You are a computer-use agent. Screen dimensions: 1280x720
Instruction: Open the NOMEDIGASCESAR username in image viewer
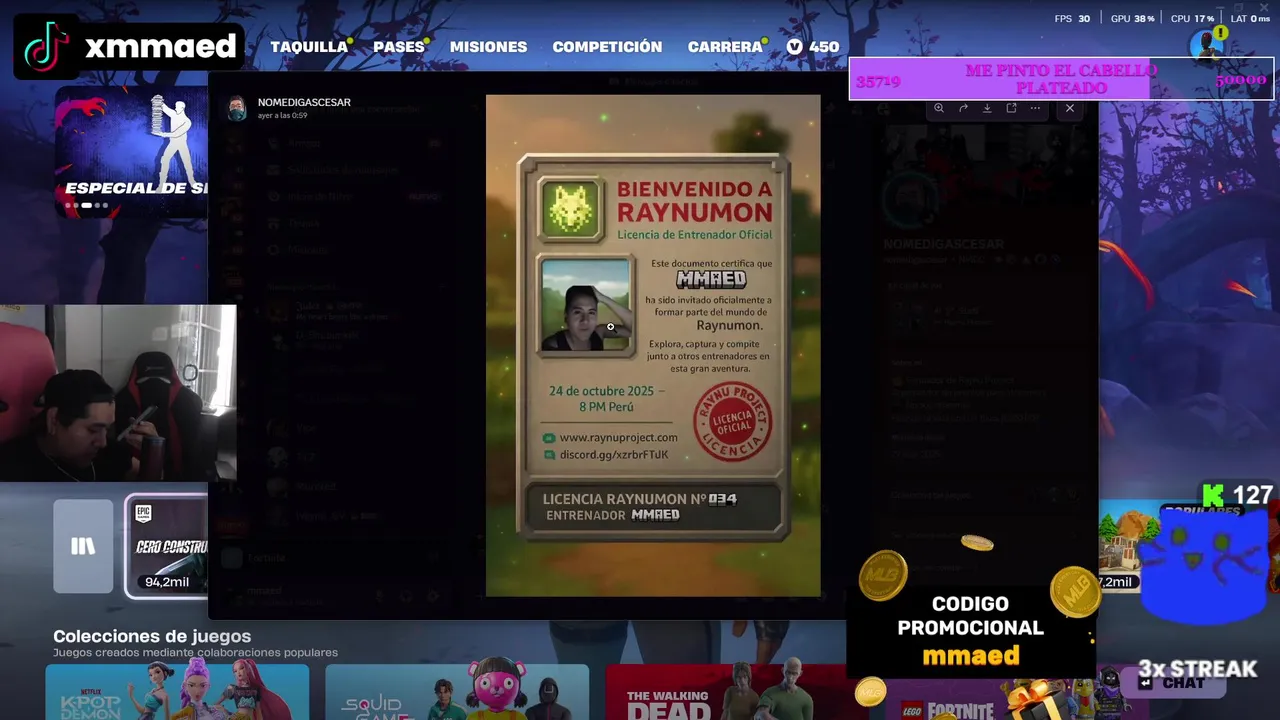[304, 102]
